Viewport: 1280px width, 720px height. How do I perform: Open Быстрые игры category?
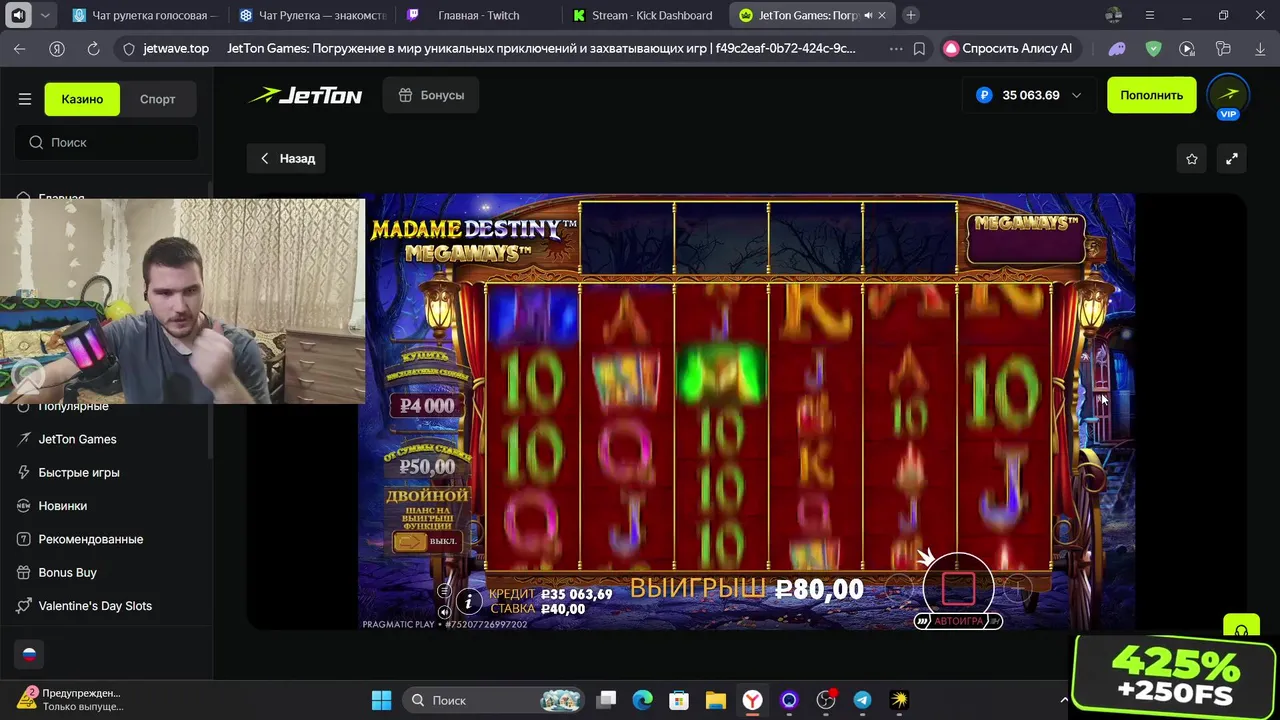(x=79, y=472)
